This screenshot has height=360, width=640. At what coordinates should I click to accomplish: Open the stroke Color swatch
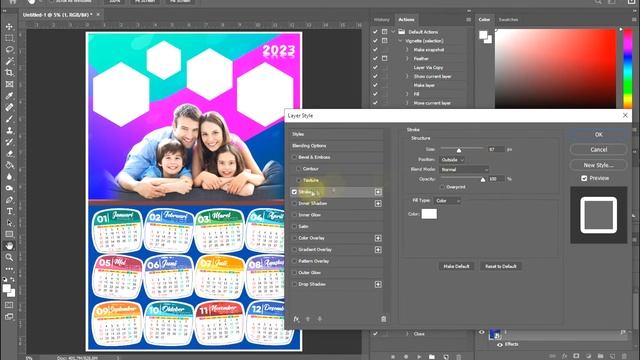(429, 214)
